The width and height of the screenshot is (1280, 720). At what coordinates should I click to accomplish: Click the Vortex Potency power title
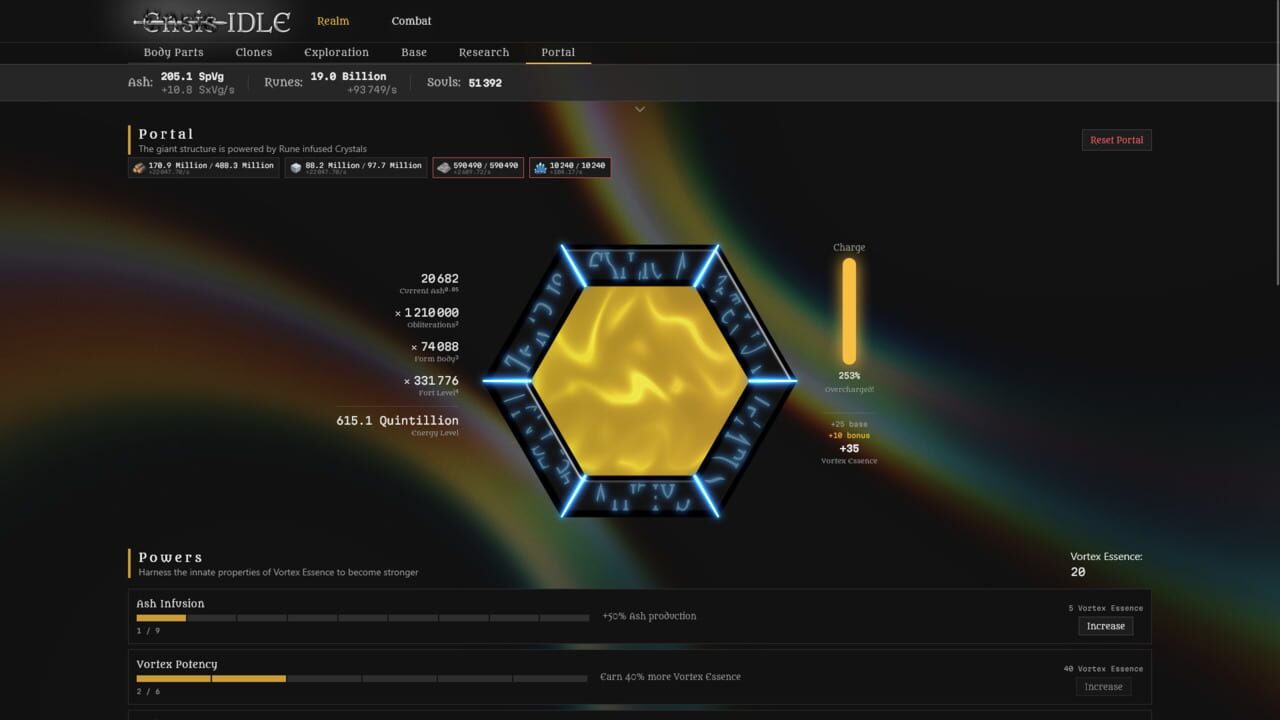click(x=177, y=665)
